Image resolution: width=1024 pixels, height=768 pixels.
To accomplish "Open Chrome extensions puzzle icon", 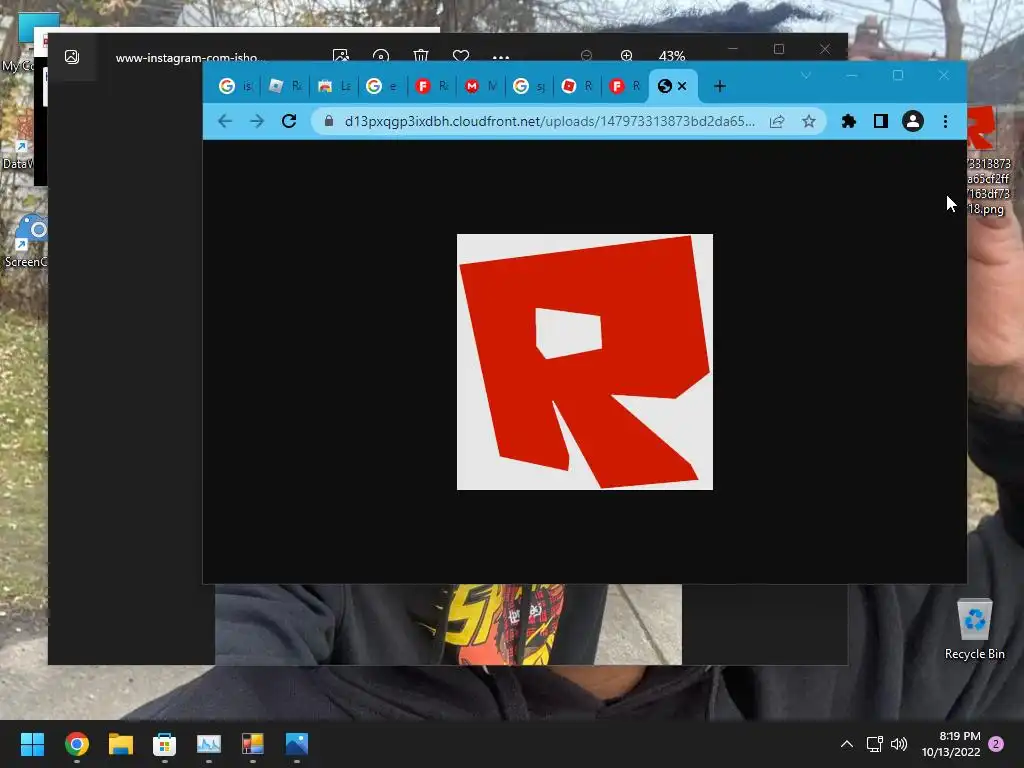I will [x=848, y=121].
